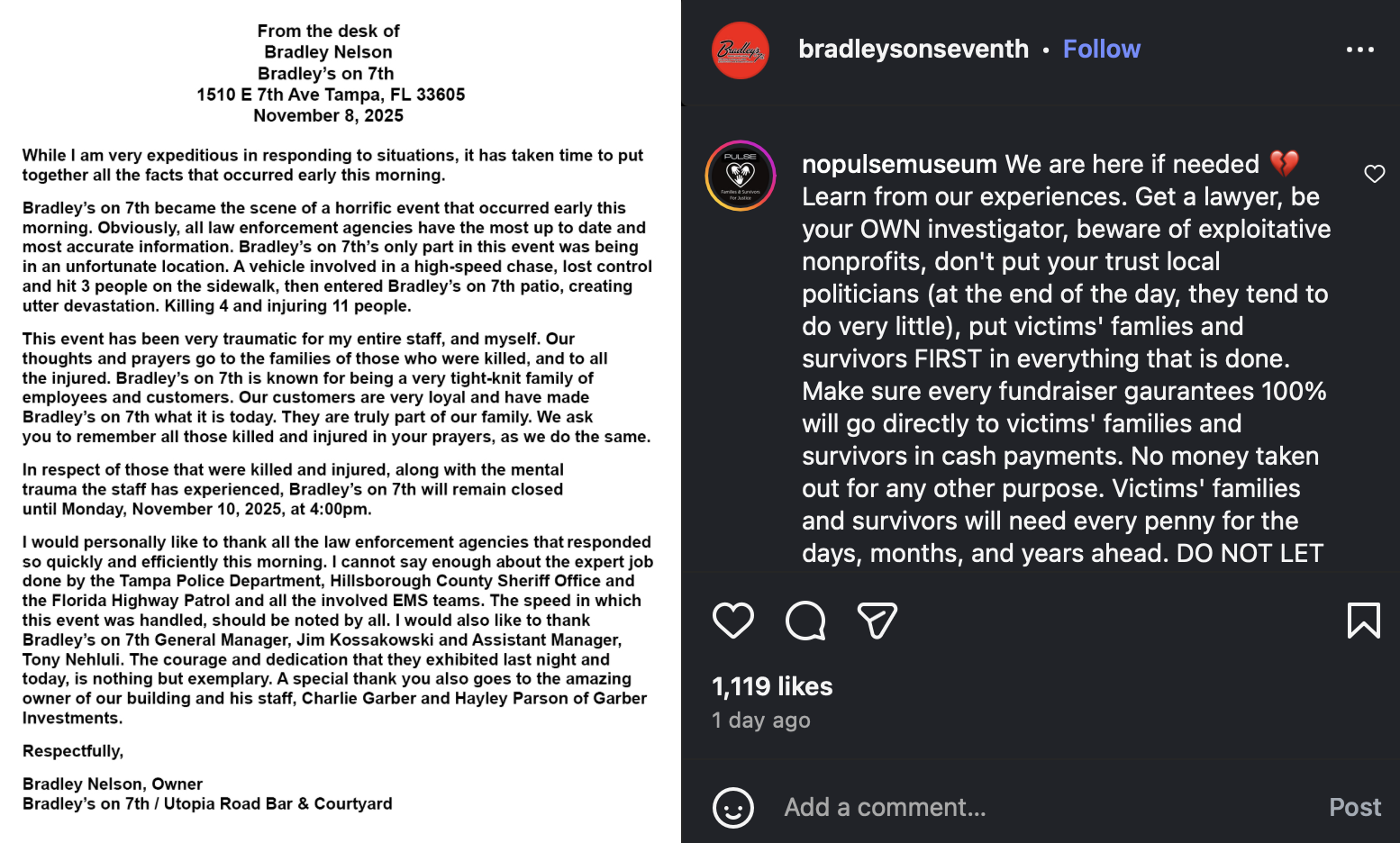Open the nopulsemuseum avatar
This screenshot has width=1400, height=843.
[x=741, y=176]
